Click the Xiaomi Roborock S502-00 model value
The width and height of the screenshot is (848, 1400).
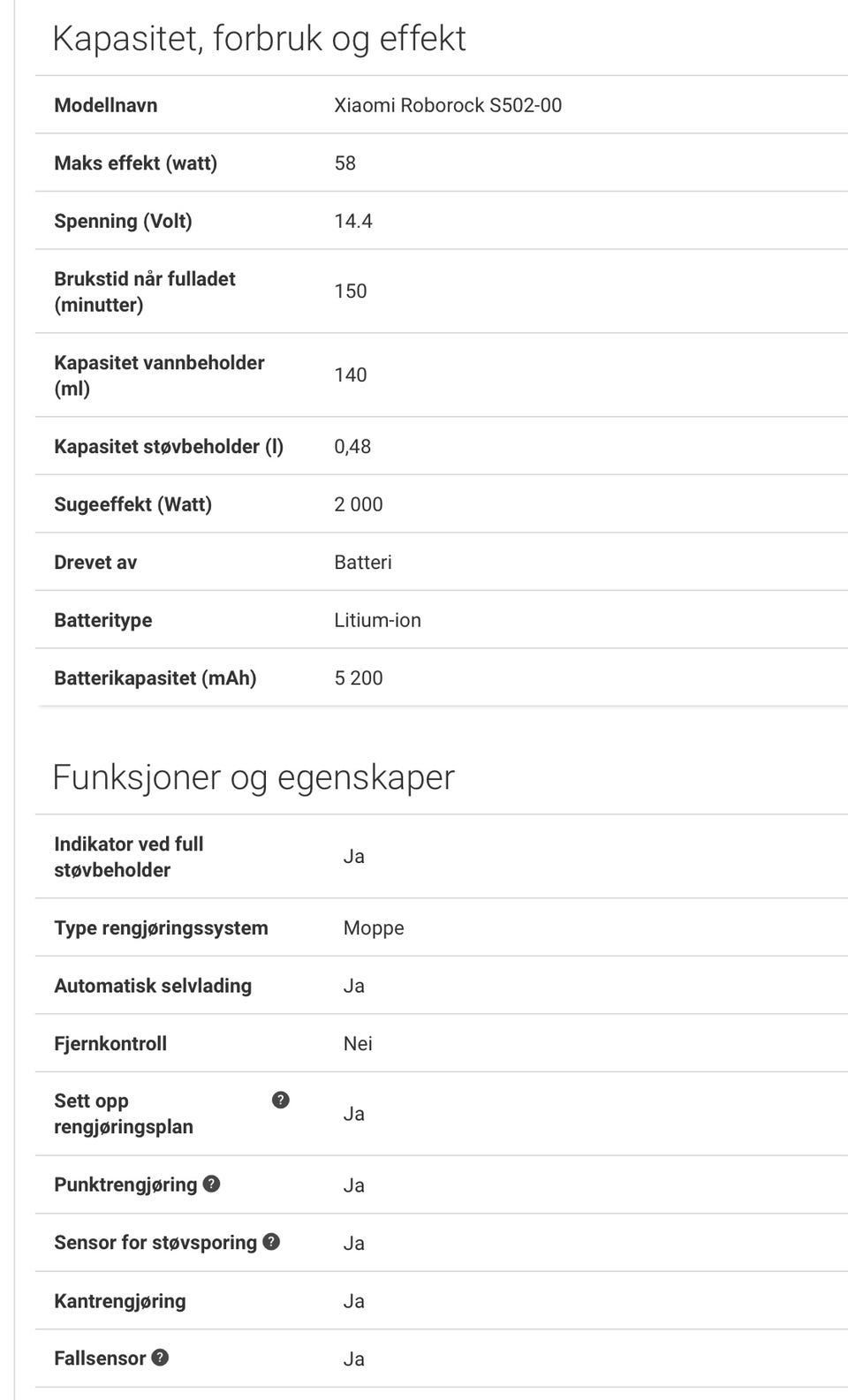pyautogui.click(x=448, y=105)
